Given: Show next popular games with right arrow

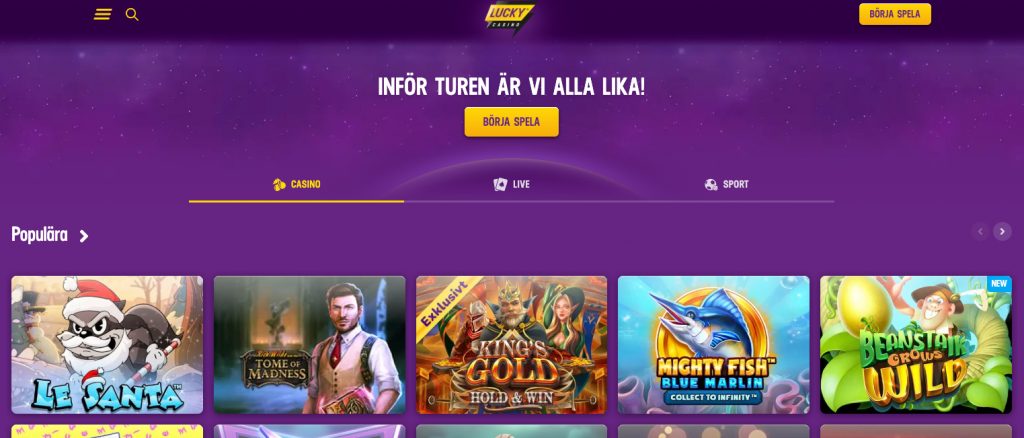Looking at the screenshot, I should [1002, 231].
